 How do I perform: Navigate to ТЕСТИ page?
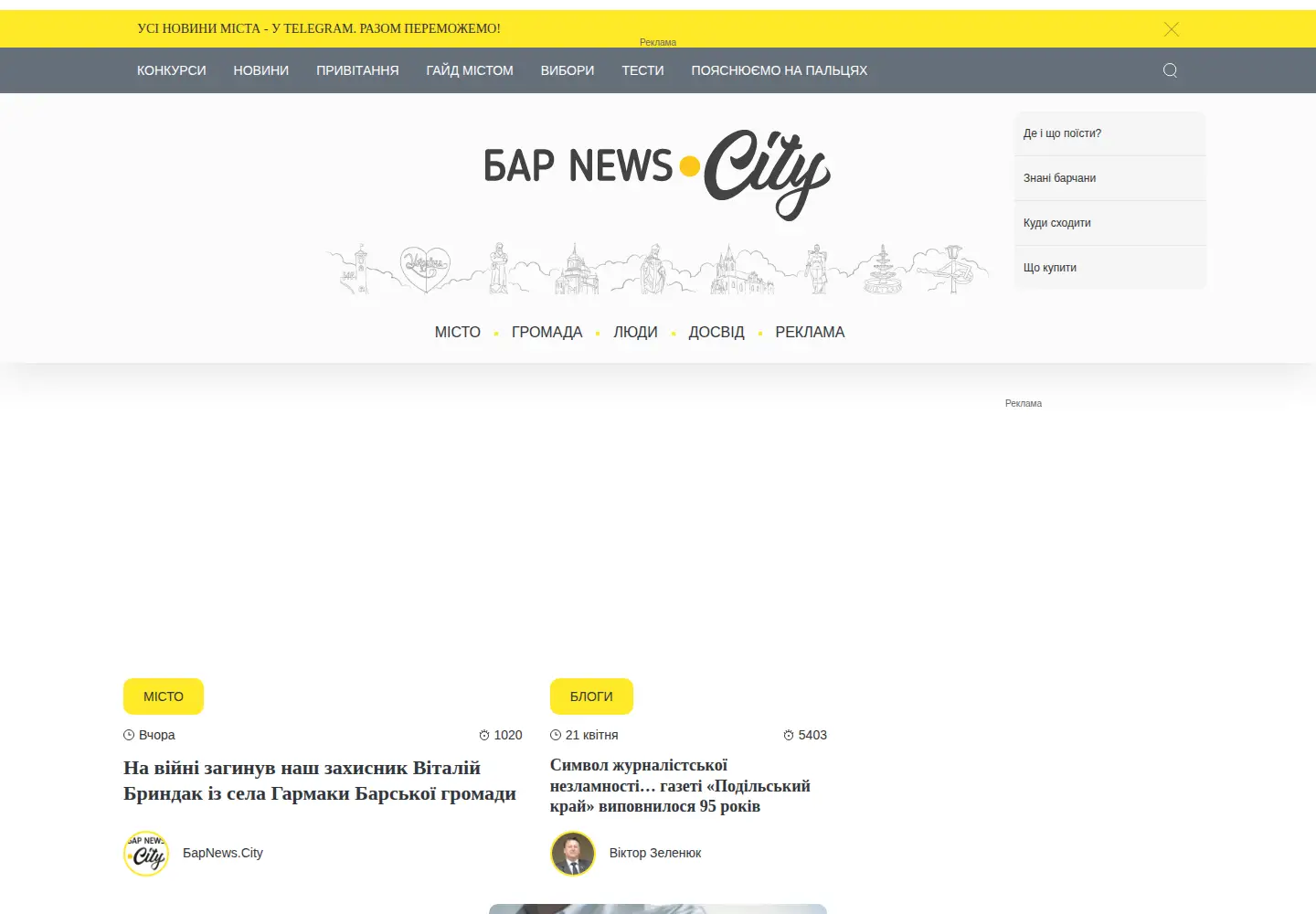(x=643, y=70)
